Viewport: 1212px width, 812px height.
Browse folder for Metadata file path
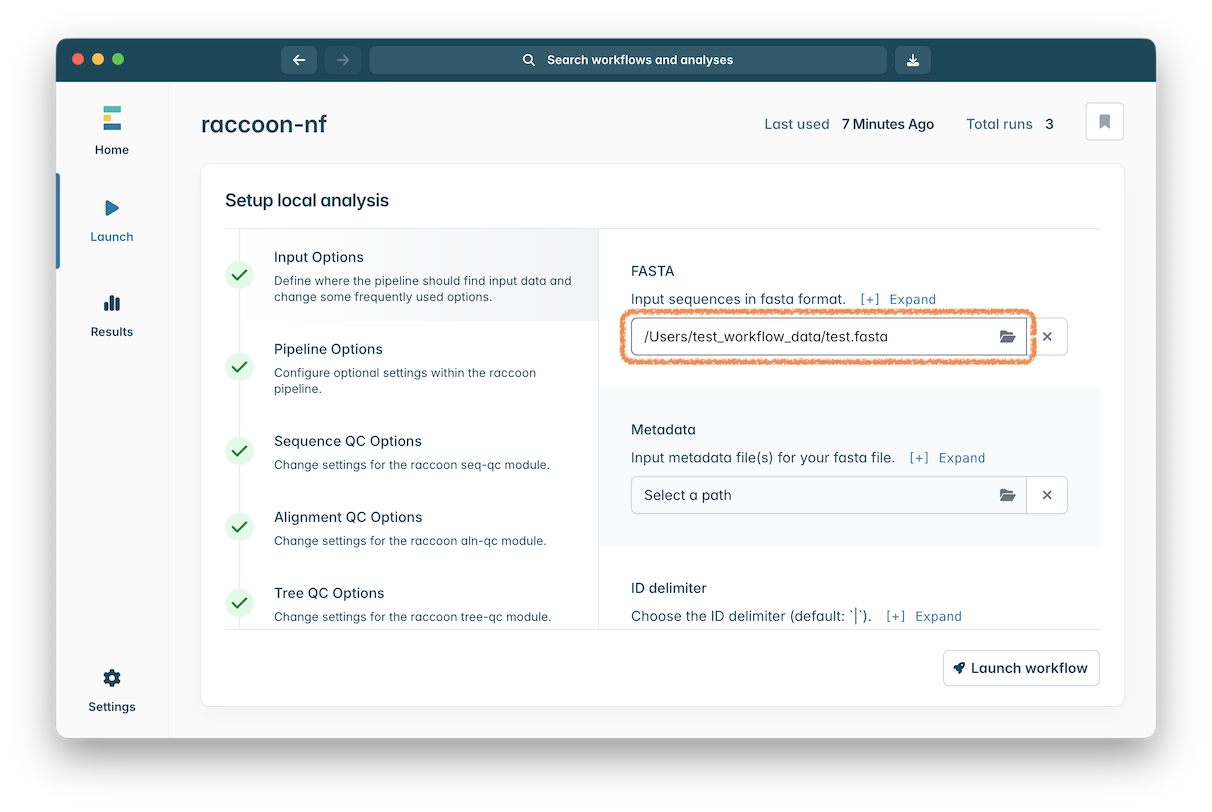click(x=1007, y=495)
